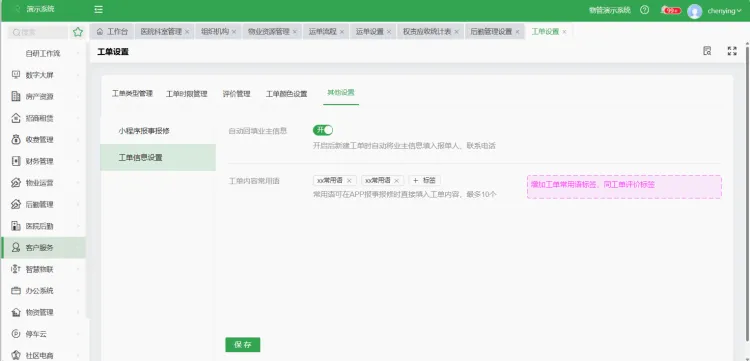Close the 后勤管理设置 page tab
750x361 pixels.
[517, 32]
